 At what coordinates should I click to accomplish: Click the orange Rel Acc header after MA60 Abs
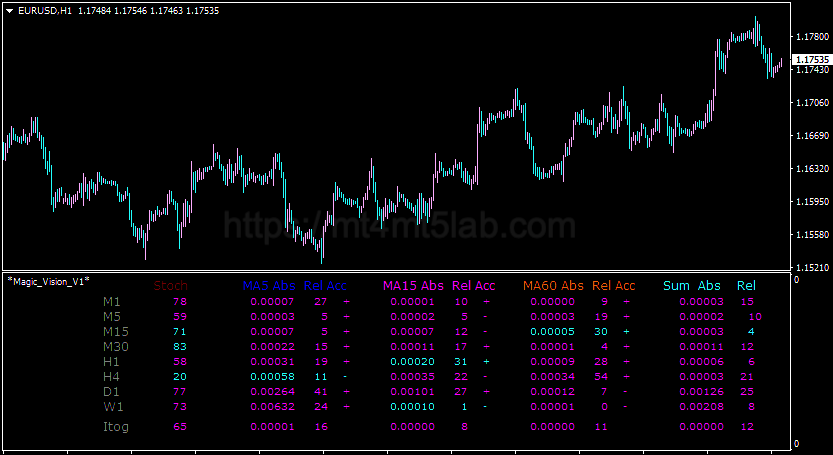pos(614,285)
